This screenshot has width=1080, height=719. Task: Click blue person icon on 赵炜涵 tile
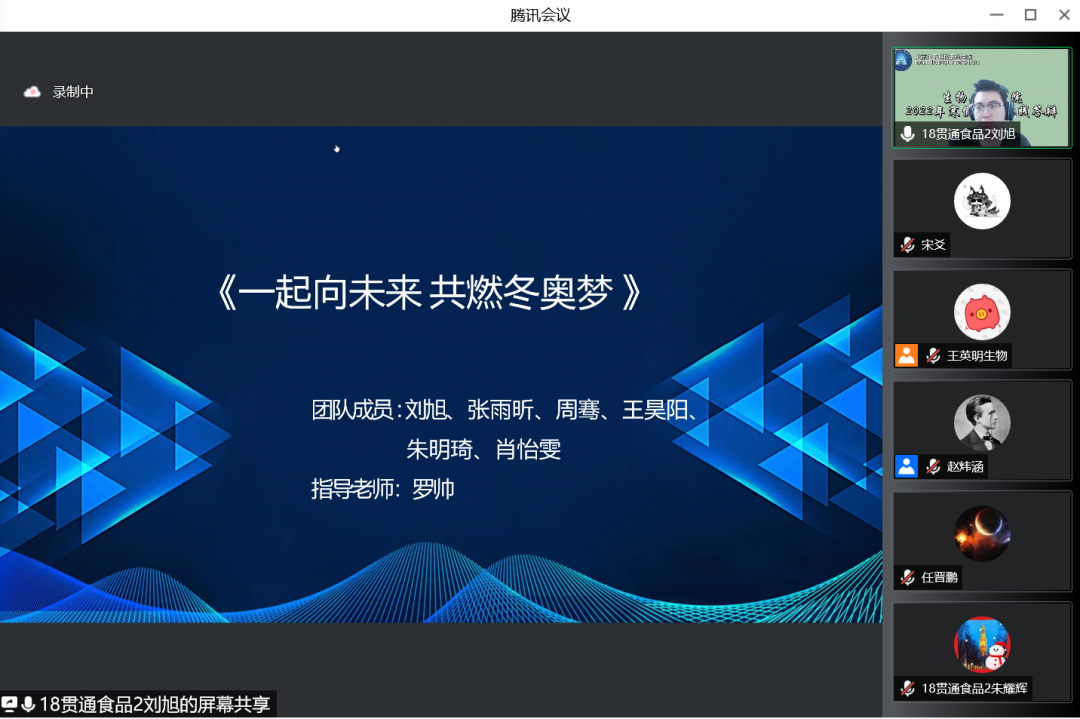pyautogui.click(x=907, y=466)
